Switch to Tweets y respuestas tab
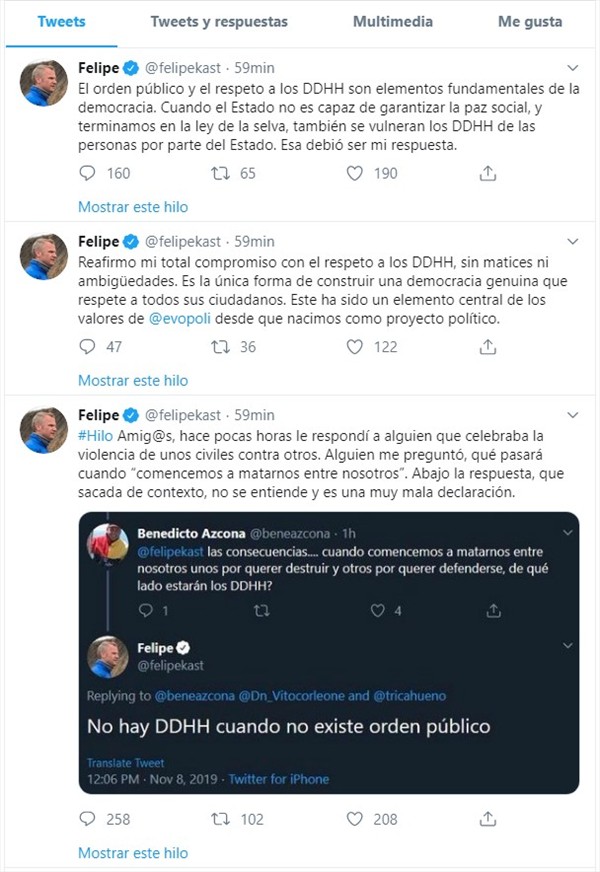Screen dimensions: 600x872 [x=219, y=21]
